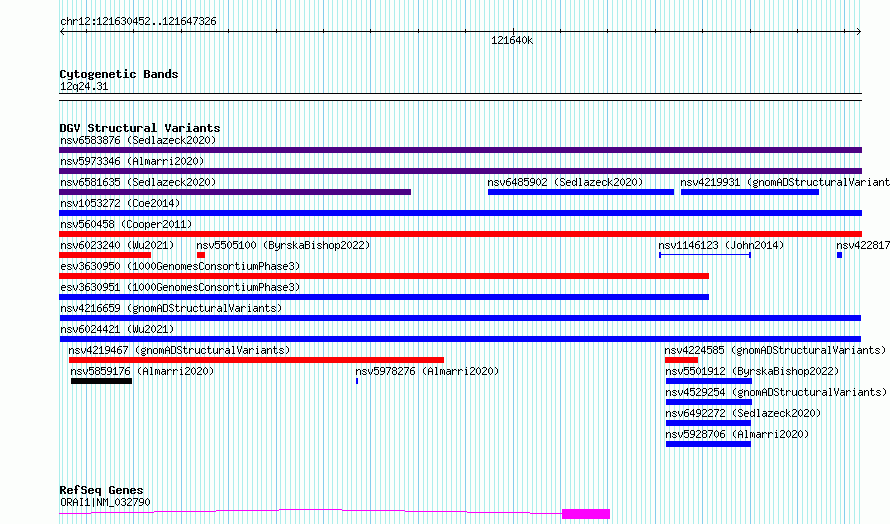Select the nsv4219931 blue bar
Screen dimensions: 890x524
(x=750, y=192)
